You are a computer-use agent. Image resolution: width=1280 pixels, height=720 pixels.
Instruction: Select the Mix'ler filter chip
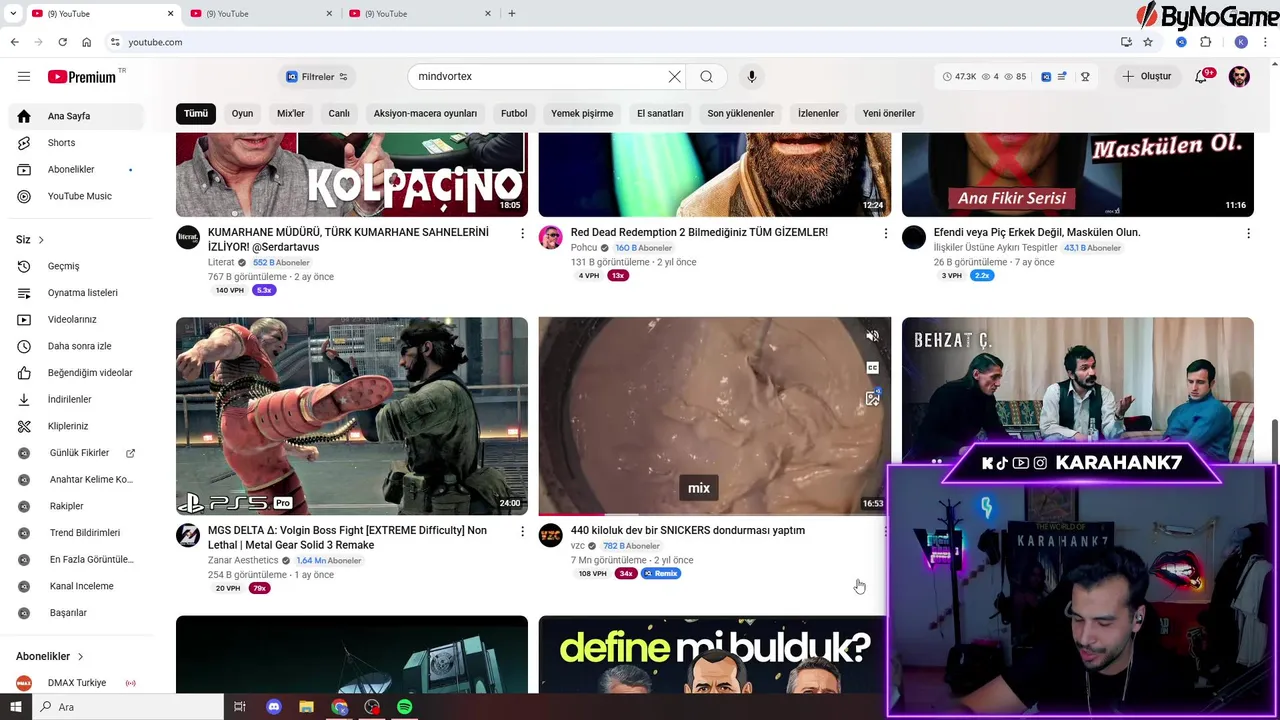tap(291, 113)
